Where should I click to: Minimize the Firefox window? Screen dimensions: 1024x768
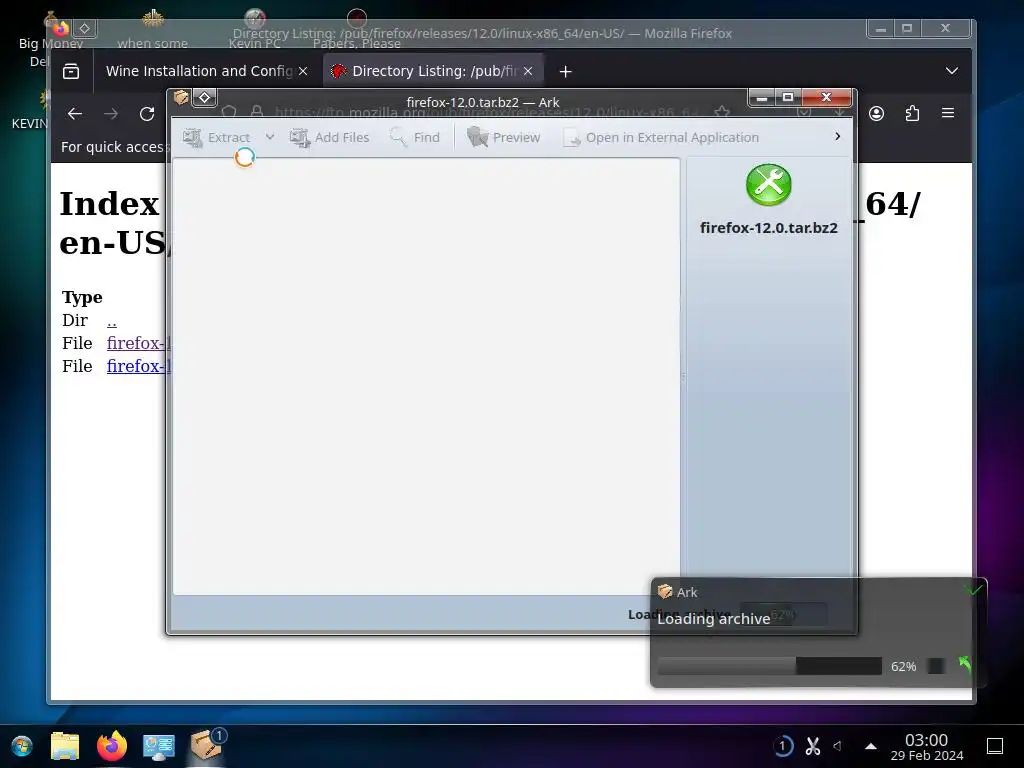pyautogui.click(x=881, y=28)
